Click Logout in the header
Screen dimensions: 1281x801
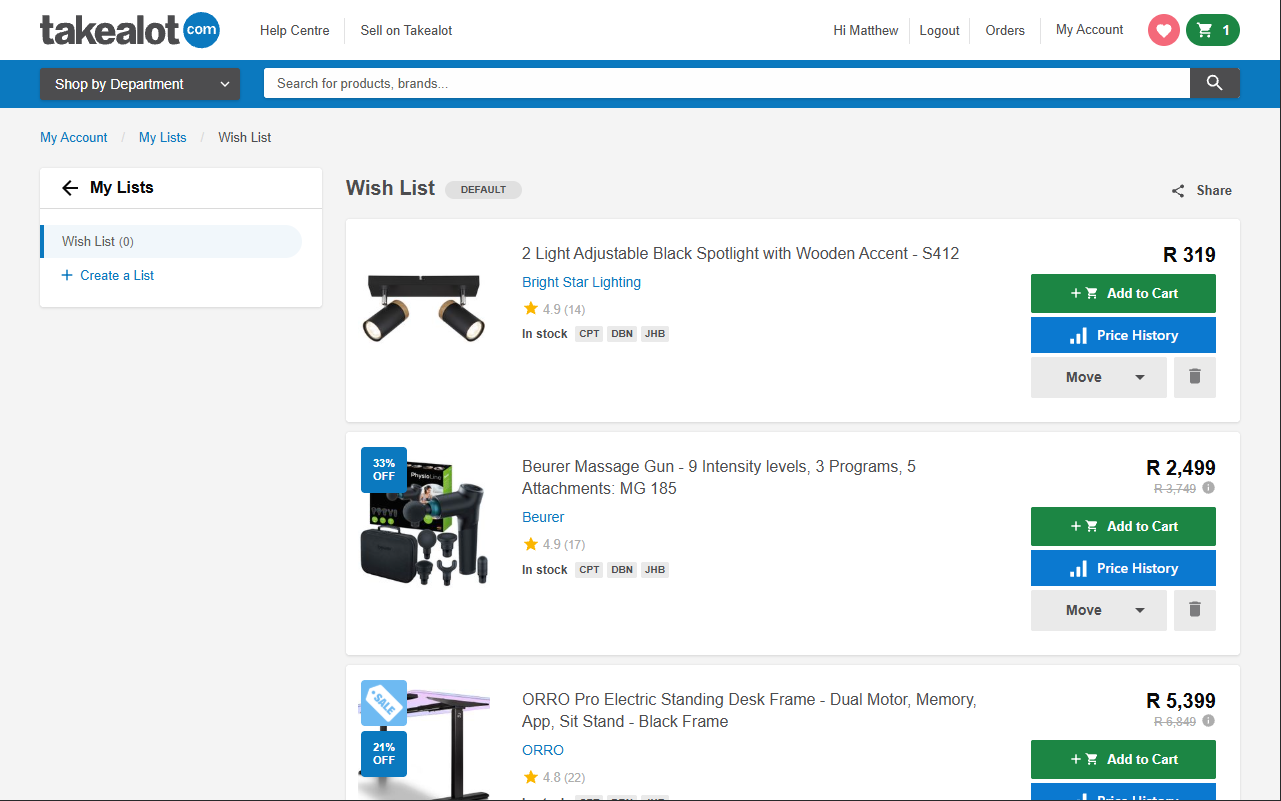(939, 31)
